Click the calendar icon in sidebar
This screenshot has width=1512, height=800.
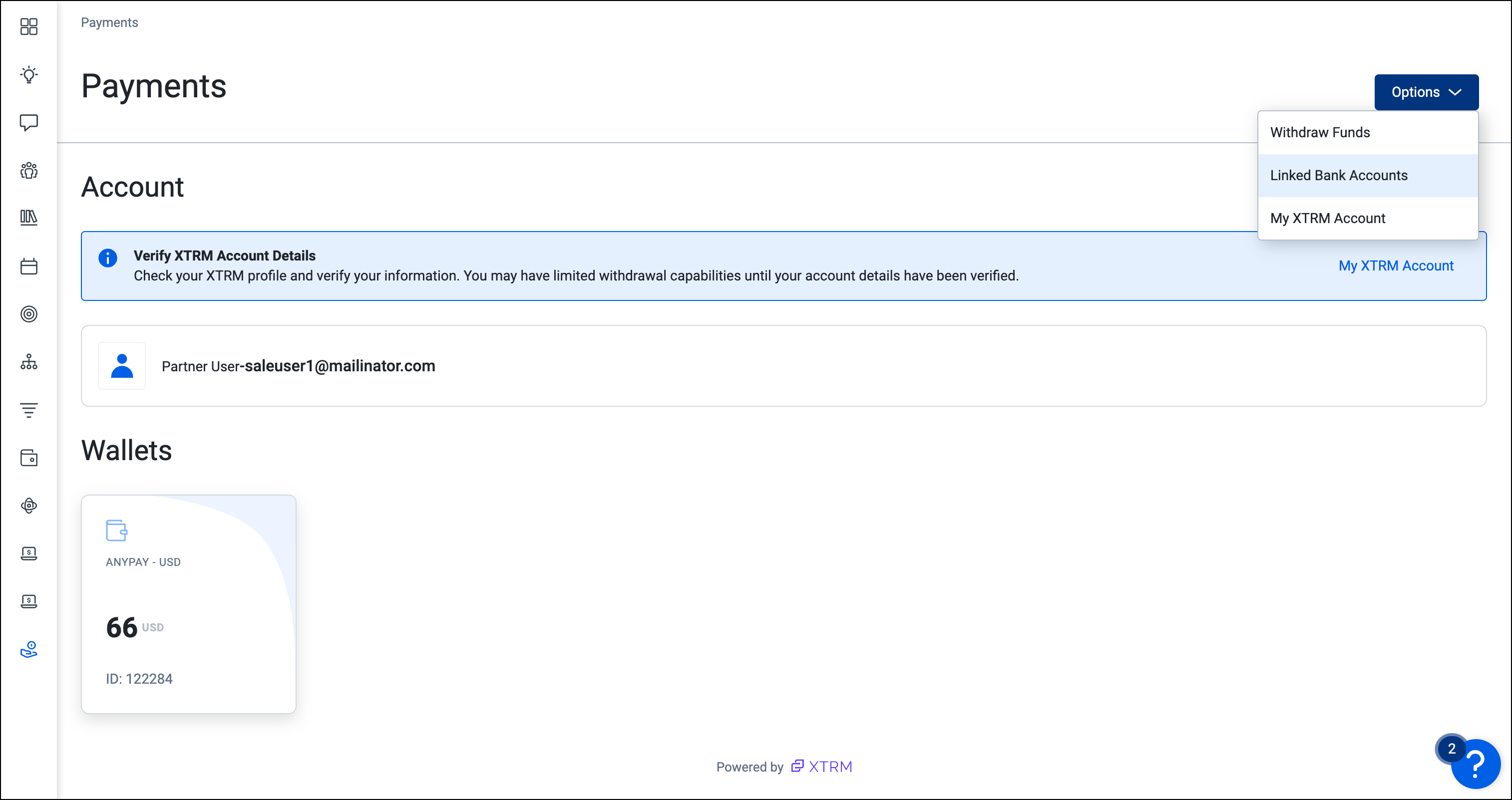pos(29,267)
